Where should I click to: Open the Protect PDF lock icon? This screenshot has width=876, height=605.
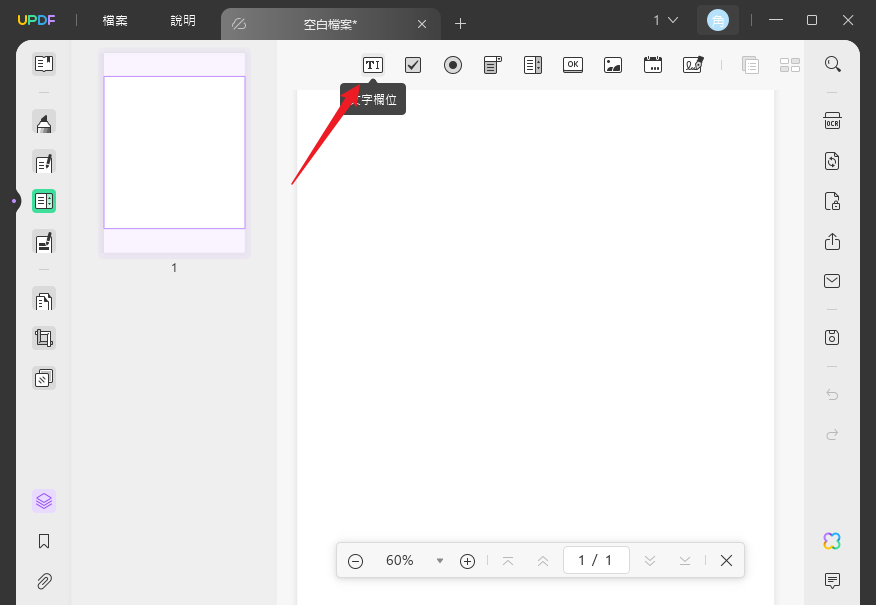(832, 201)
